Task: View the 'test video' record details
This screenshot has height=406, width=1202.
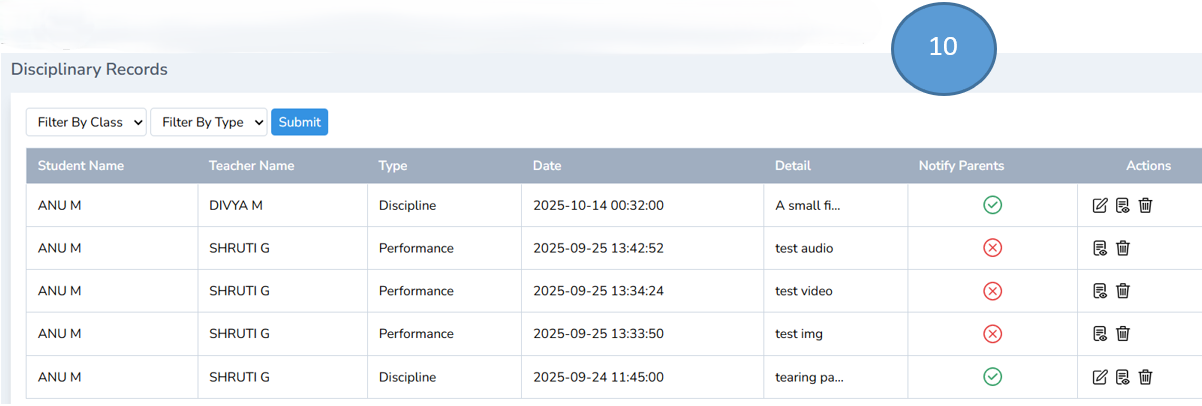Action: (1100, 291)
